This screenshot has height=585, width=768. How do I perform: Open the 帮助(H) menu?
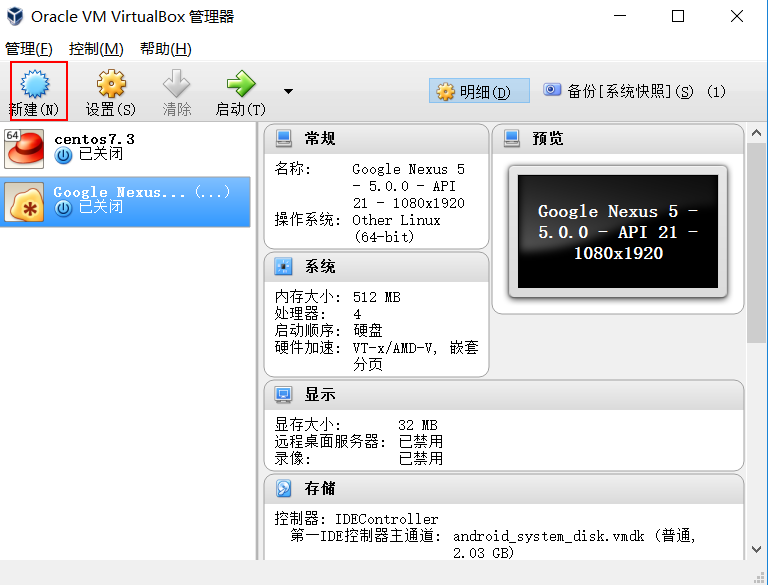[166, 49]
